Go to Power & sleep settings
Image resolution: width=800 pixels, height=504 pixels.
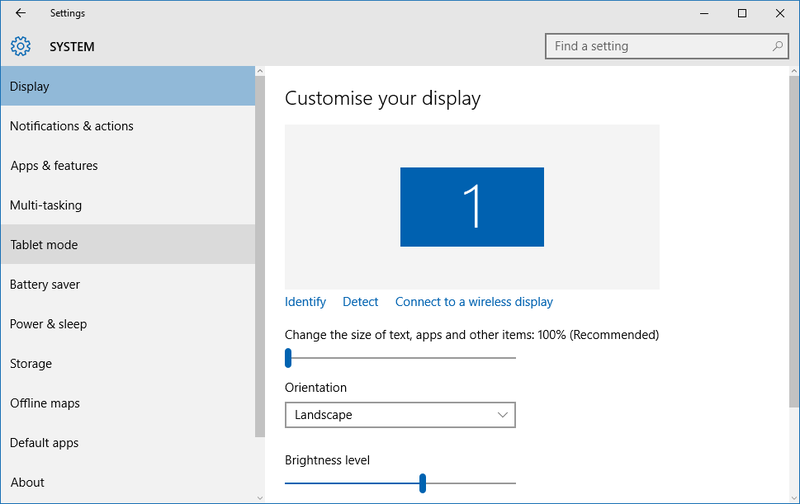(128, 324)
